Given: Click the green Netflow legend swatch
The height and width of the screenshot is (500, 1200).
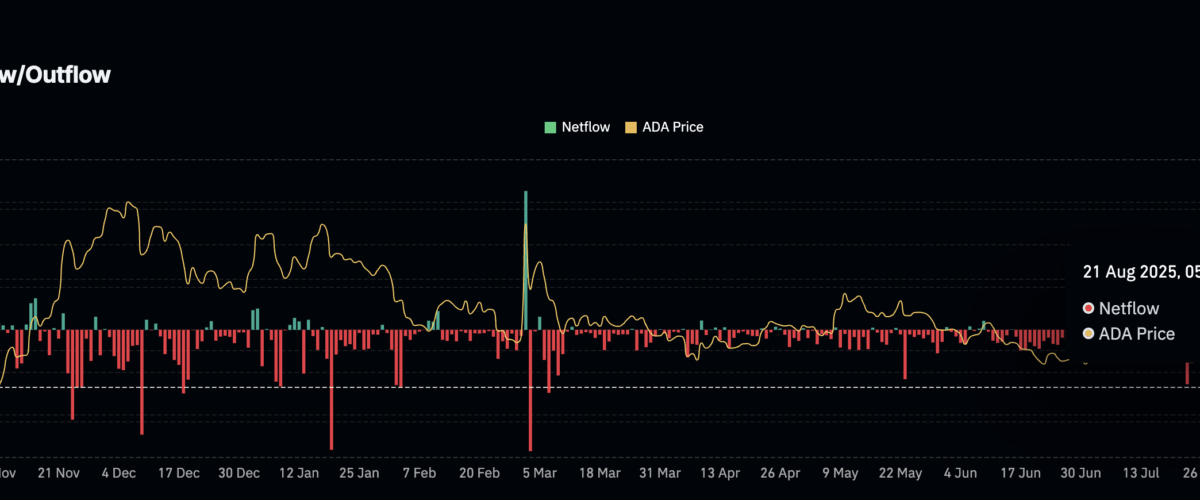Looking at the screenshot, I should point(550,127).
